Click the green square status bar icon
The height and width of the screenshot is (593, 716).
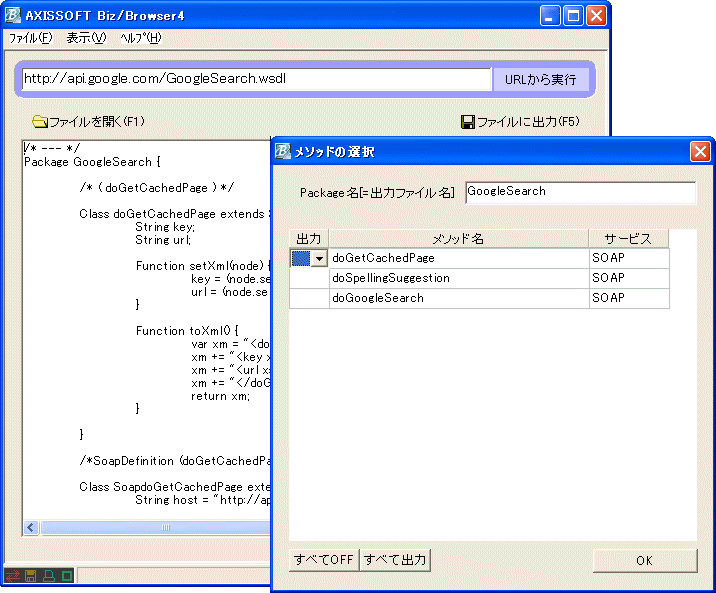click(65, 576)
